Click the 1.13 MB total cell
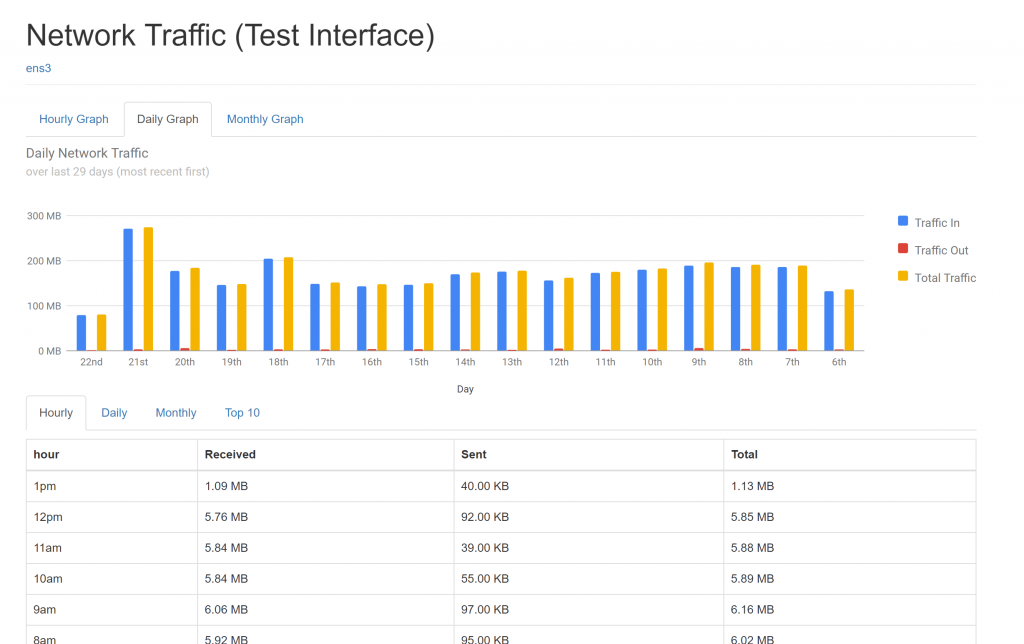Image resolution: width=1024 pixels, height=644 pixels. pos(850,486)
